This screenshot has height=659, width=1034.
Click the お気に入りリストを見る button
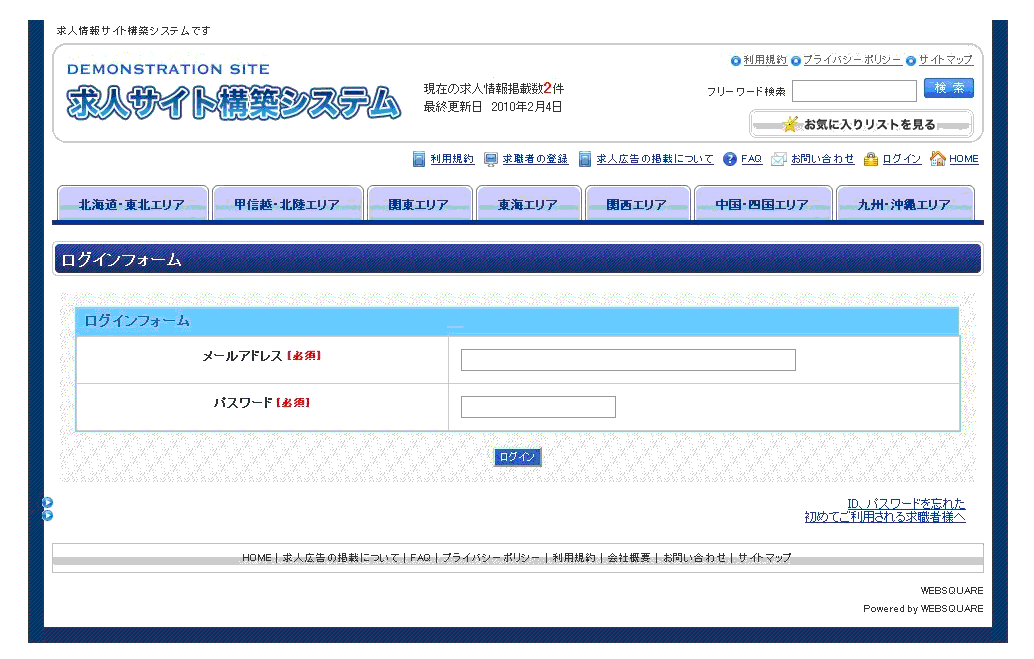pos(862,124)
